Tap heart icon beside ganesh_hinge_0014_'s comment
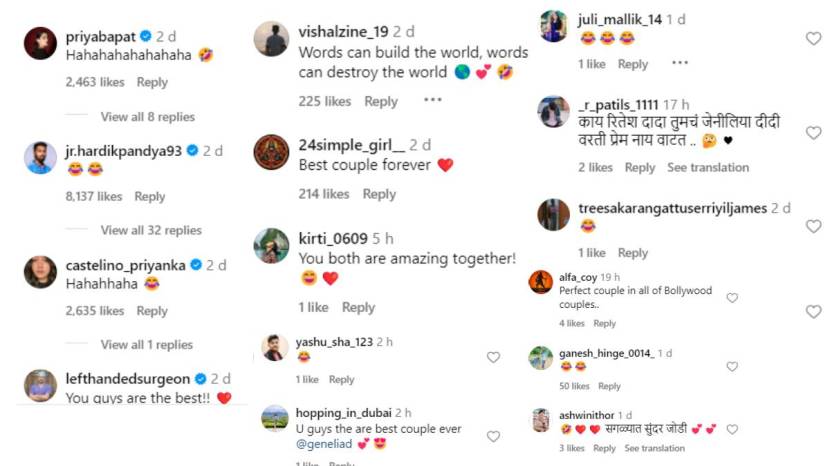Screen dimensions: 830x466 coord(732,367)
